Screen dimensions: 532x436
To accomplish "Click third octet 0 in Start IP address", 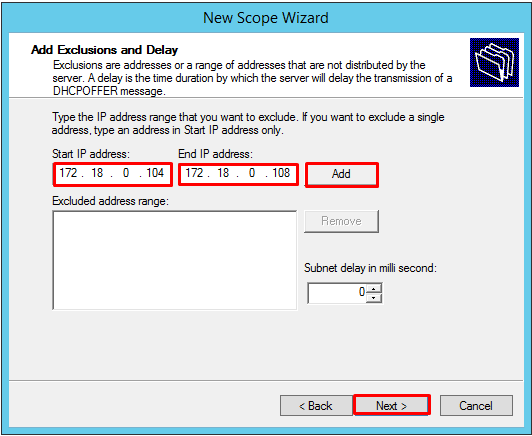I will (126, 173).
